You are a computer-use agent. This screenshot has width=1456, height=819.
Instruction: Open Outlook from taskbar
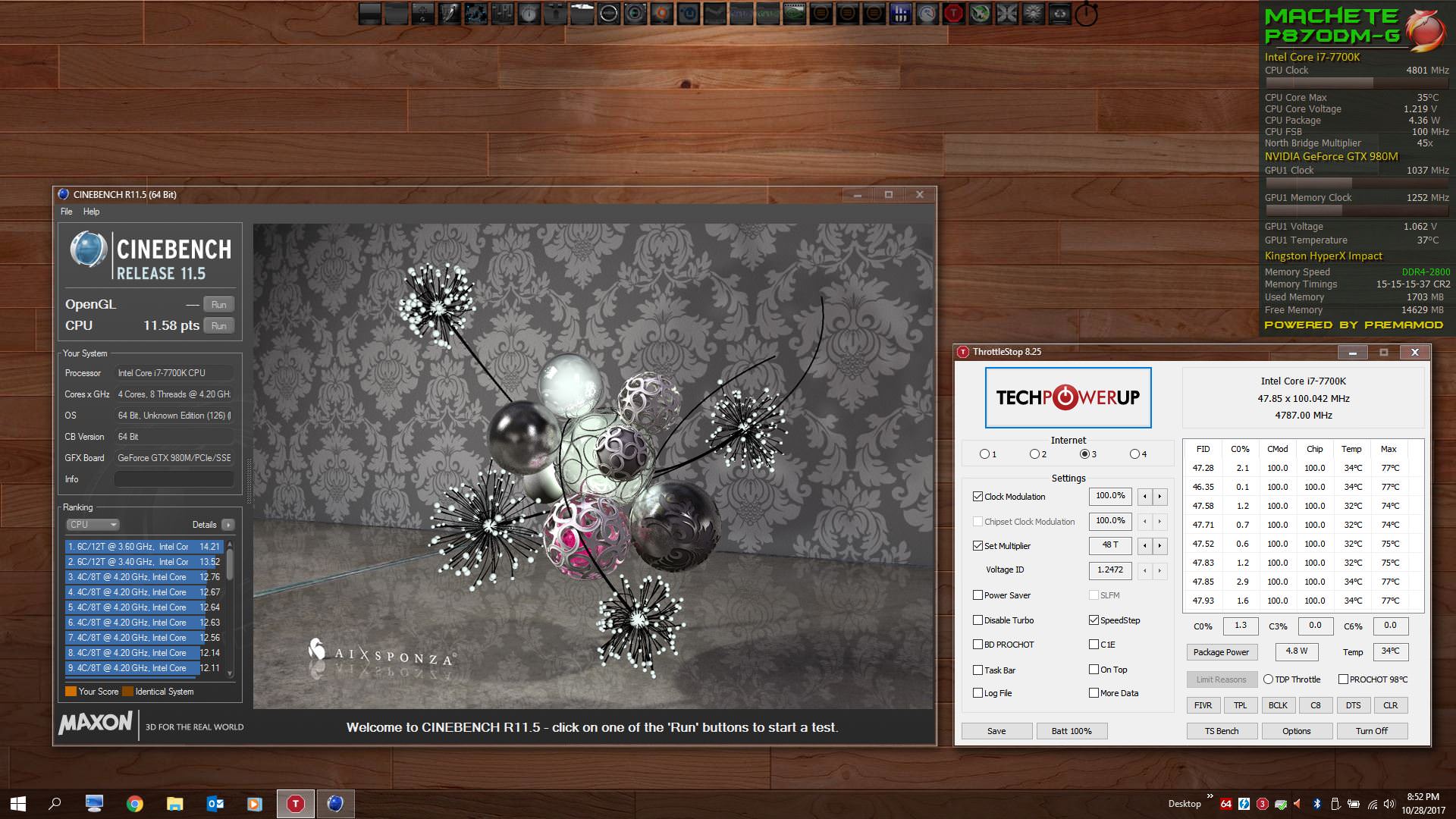(215, 804)
